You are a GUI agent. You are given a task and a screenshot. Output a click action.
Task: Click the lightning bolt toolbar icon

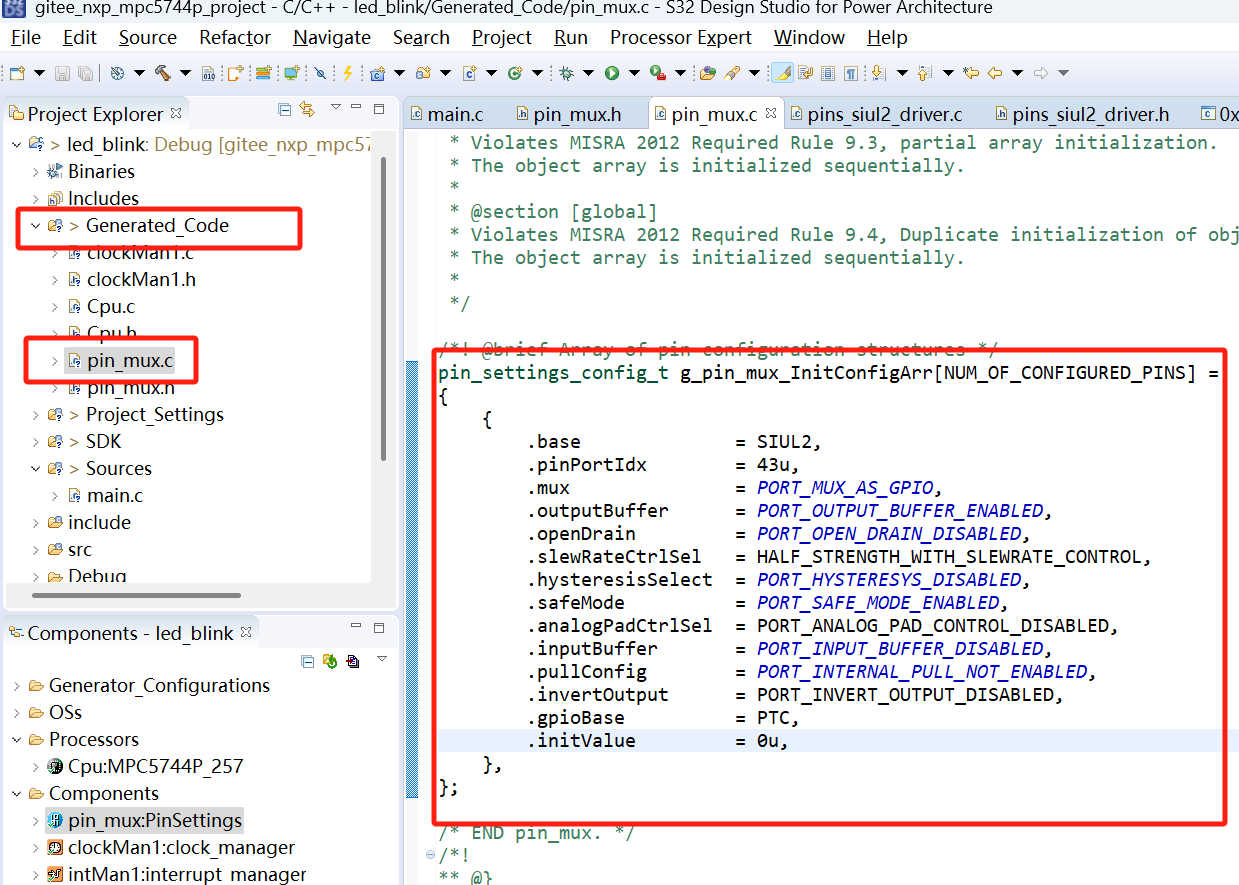tap(347, 73)
